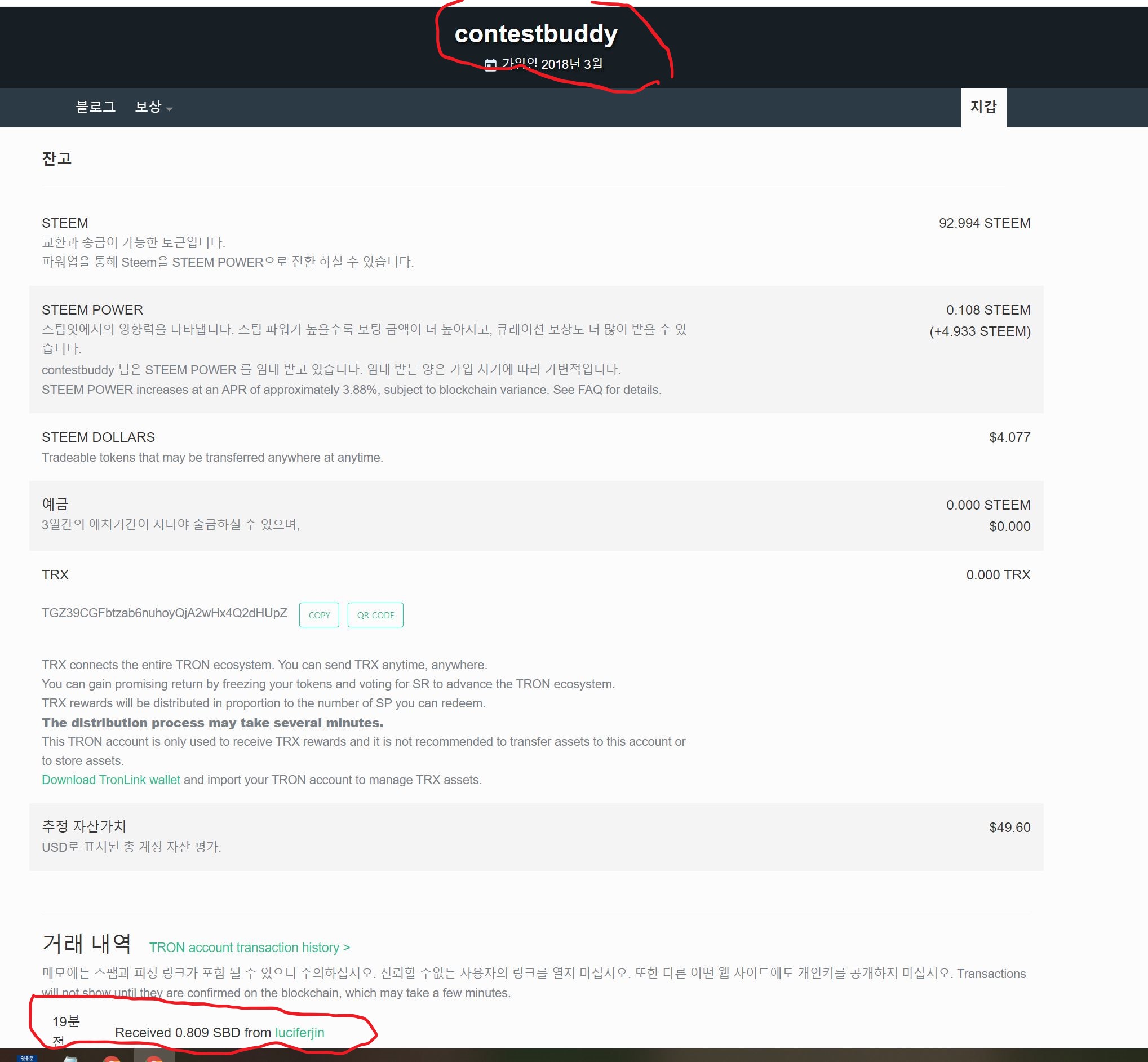Click the highlighted active Chrome taskbar icon
Viewport: 1148px width, 1062px height.
153,1057
